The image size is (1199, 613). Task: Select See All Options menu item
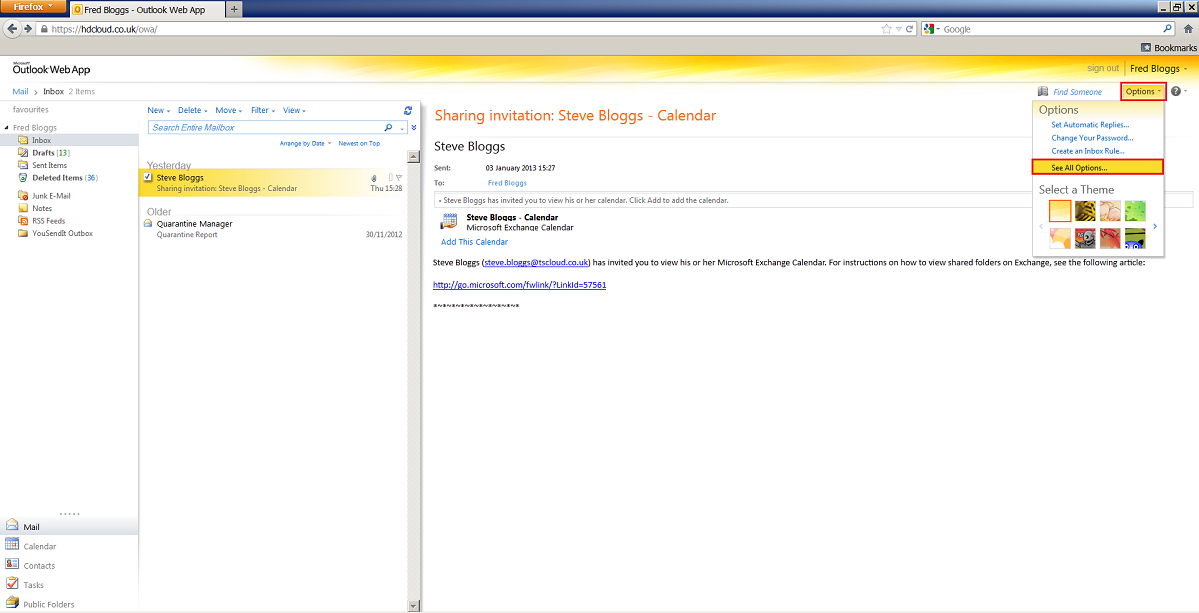[x=1097, y=167]
